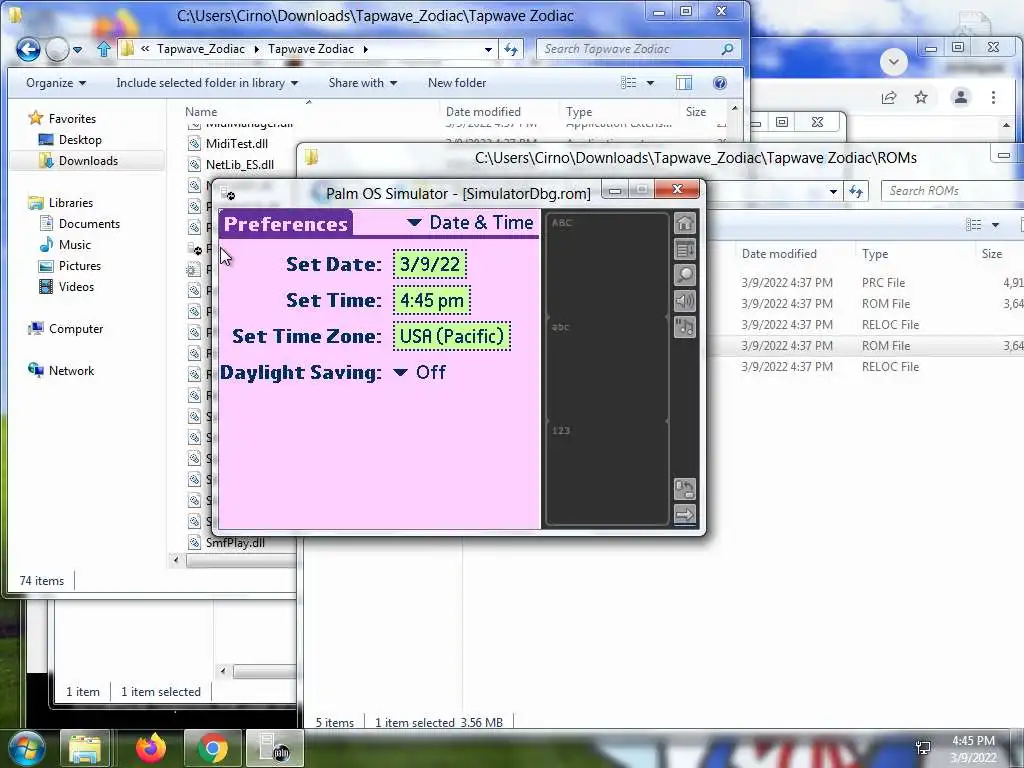Sort by Date modified in Tapwave Zodiac window
Screen dimensions: 1024x768
tap(483, 112)
